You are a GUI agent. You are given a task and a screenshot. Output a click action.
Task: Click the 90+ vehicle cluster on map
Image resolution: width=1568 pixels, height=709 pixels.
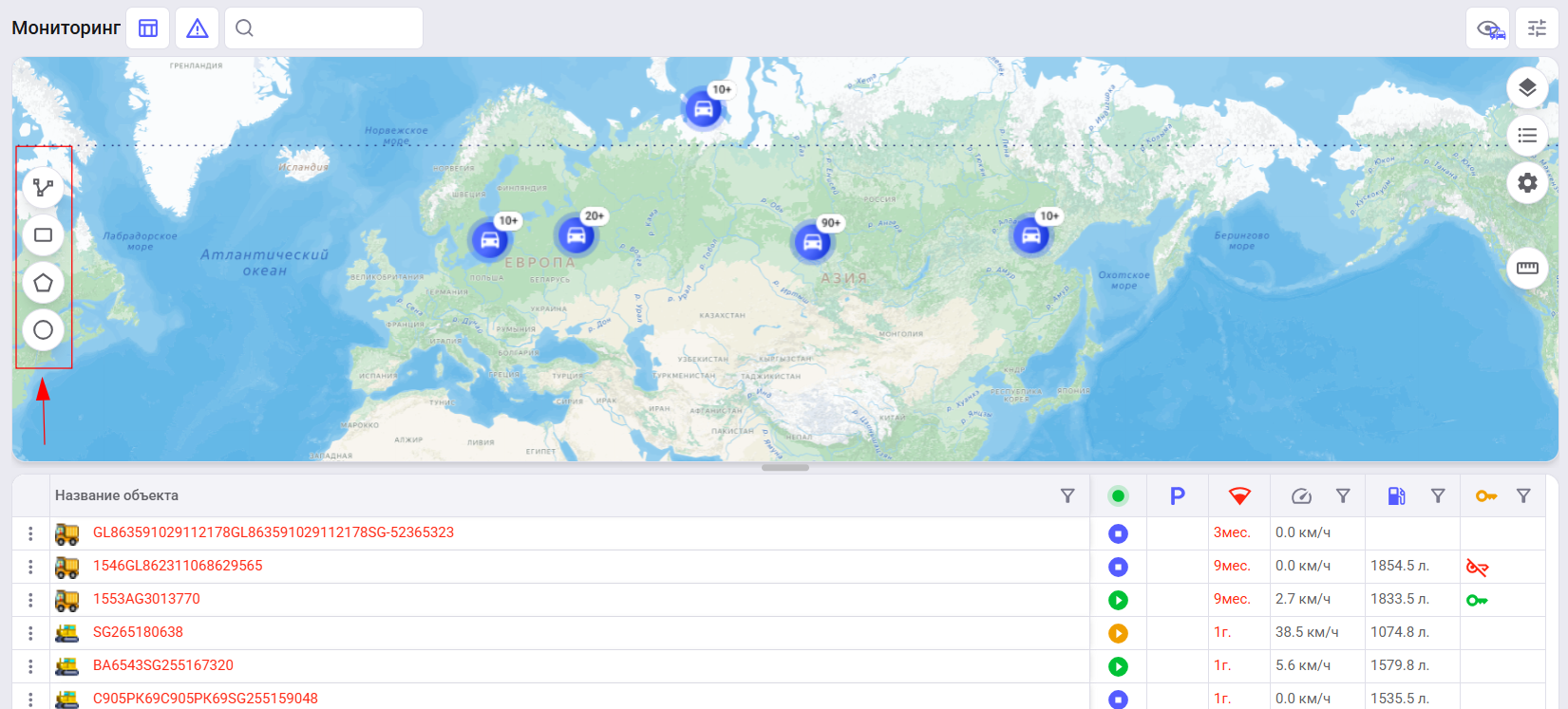(812, 242)
